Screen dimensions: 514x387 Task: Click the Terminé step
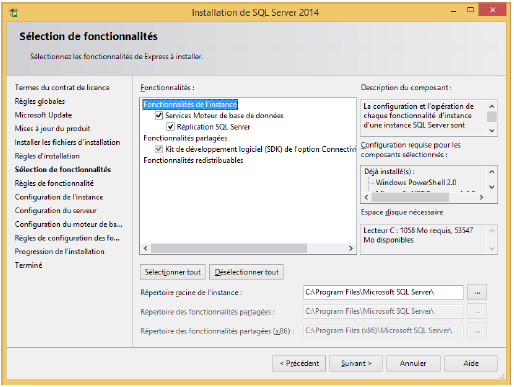[28, 265]
